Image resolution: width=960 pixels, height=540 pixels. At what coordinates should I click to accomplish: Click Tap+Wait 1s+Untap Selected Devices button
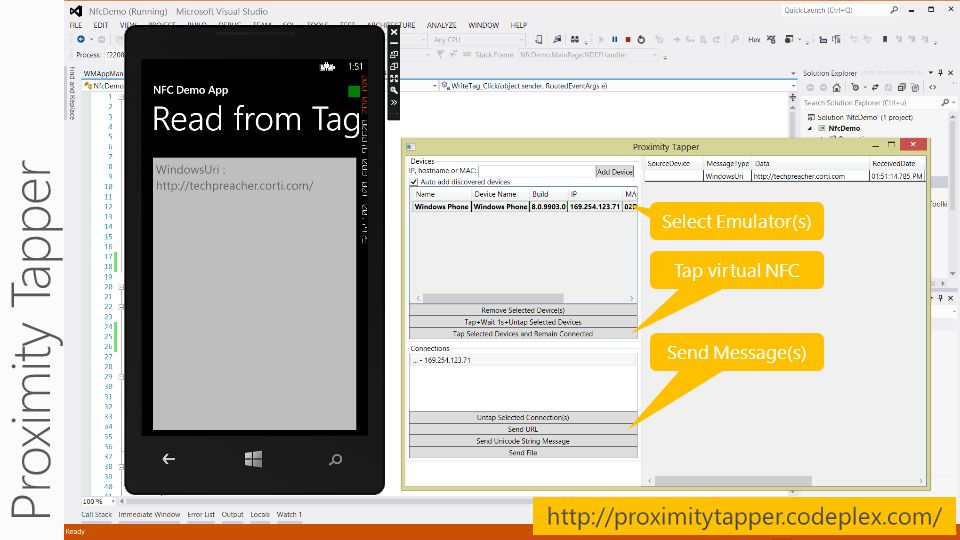coord(523,321)
